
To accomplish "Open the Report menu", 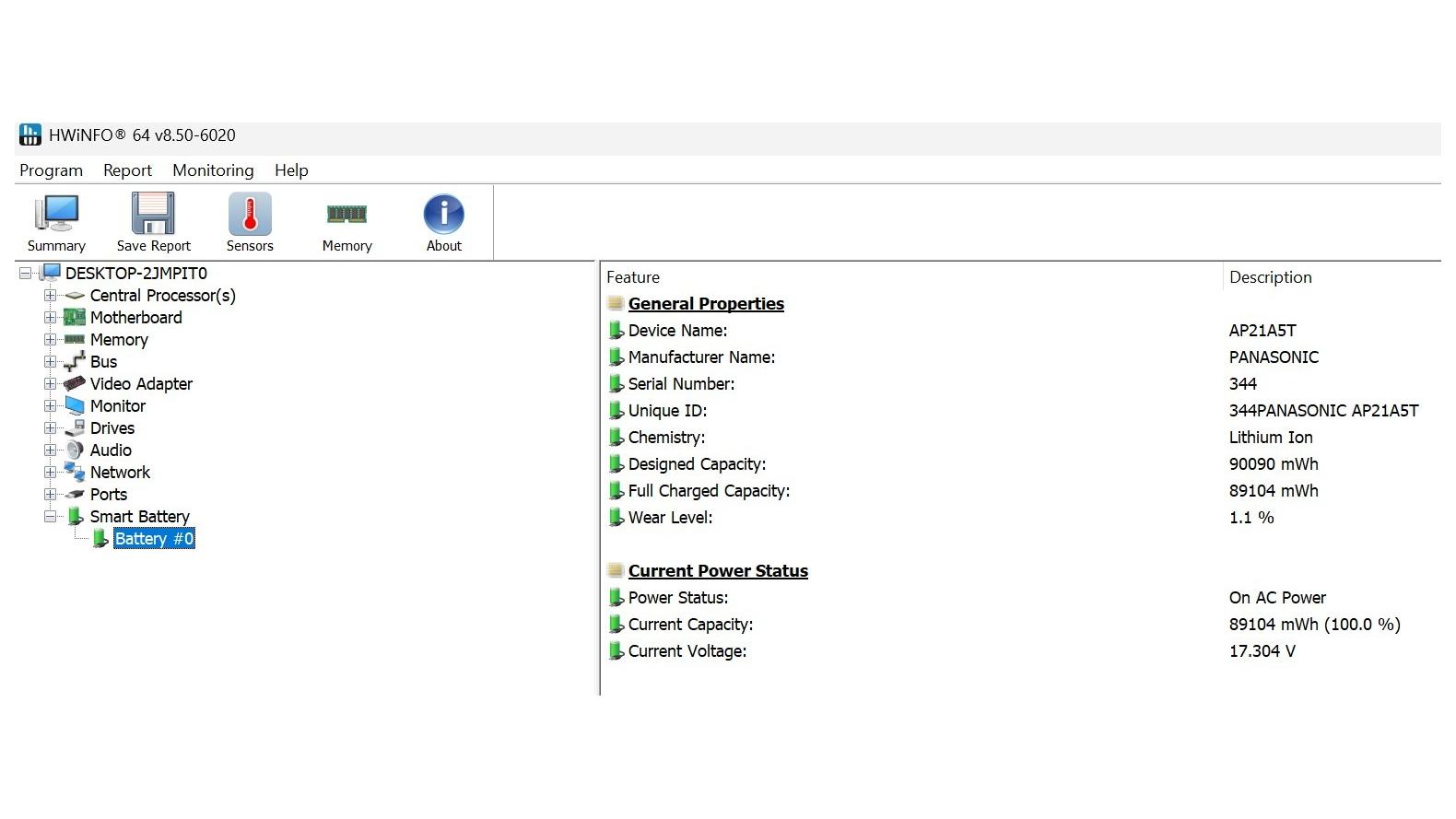I will pyautogui.click(x=127, y=170).
